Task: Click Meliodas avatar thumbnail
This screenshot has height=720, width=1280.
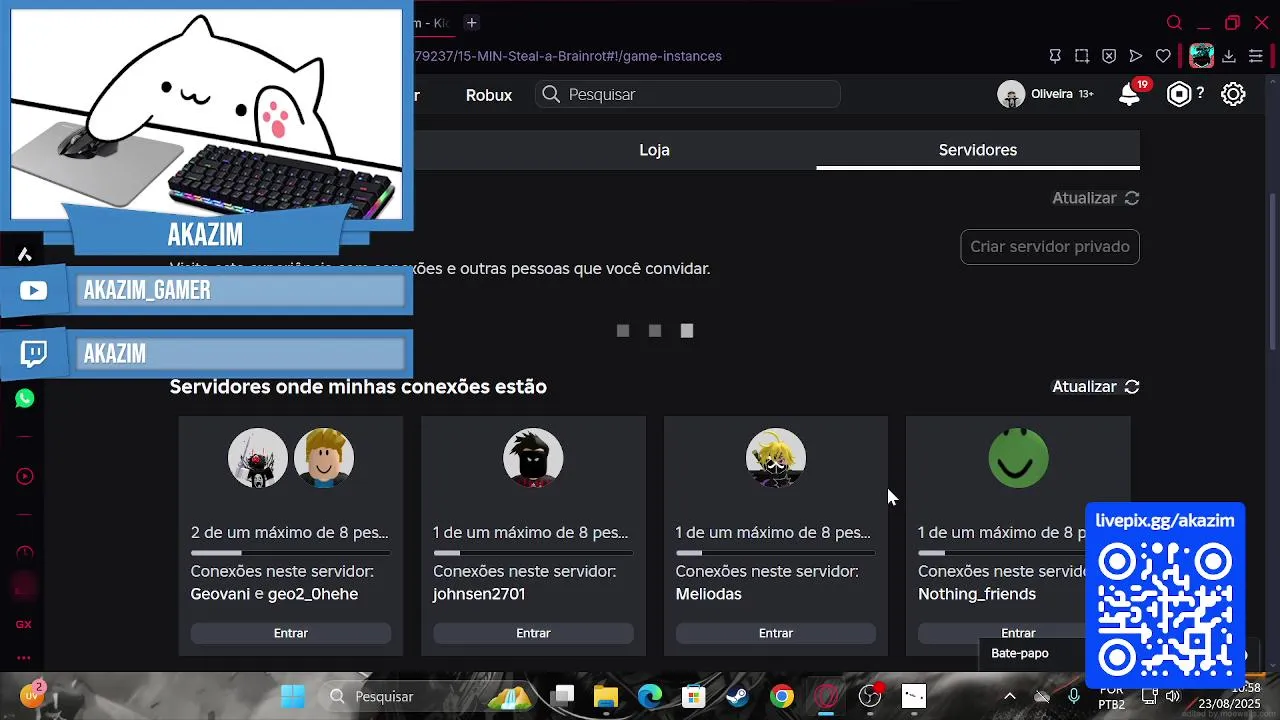Action: [776, 458]
